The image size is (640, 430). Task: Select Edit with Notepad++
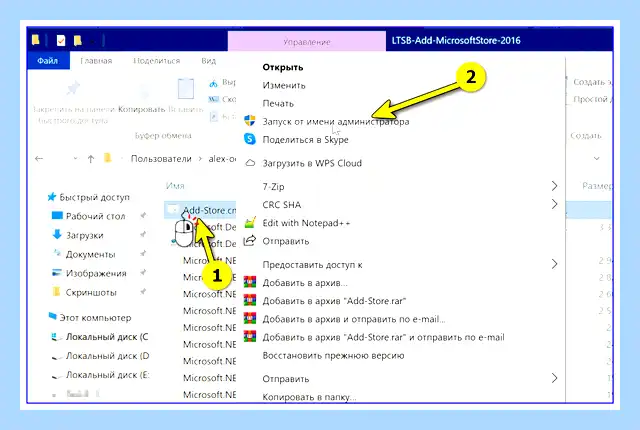click(306, 223)
